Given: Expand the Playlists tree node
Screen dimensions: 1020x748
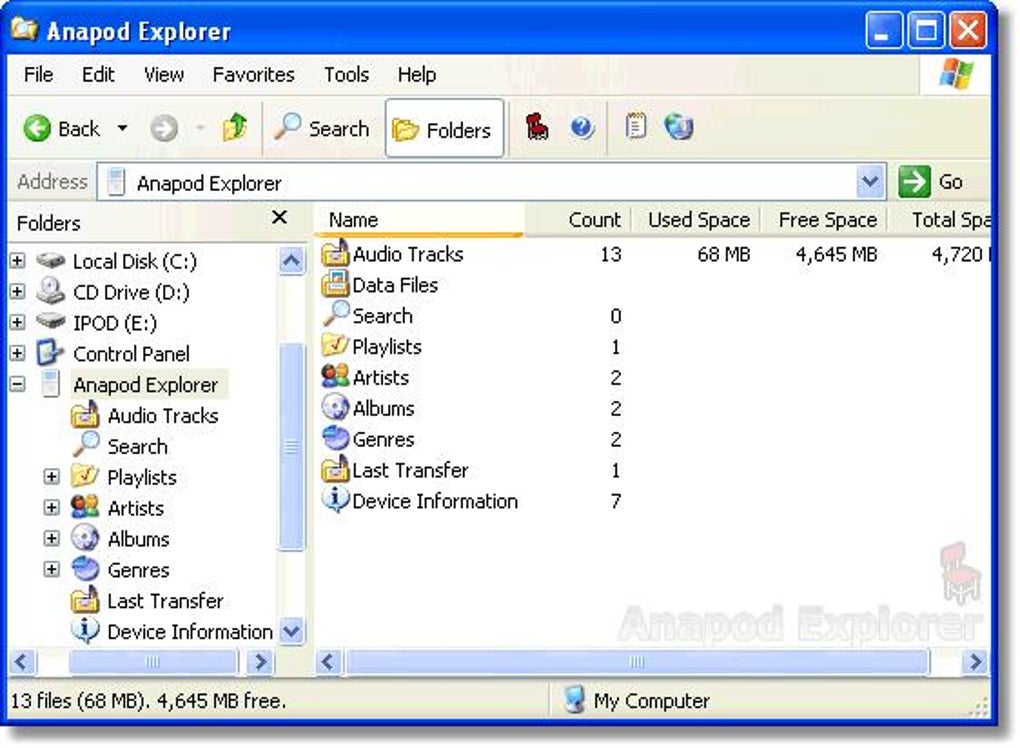Looking at the screenshot, I should coord(51,477).
